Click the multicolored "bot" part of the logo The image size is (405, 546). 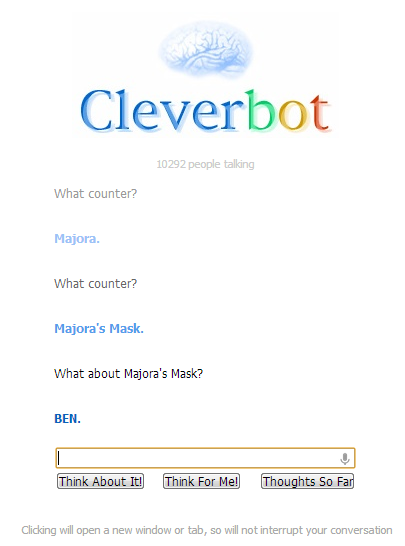(x=287, y=110)
